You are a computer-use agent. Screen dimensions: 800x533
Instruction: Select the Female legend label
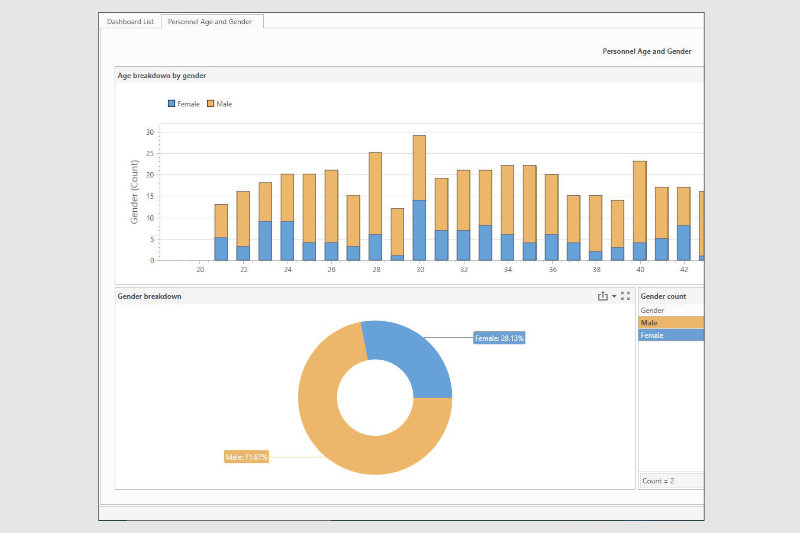(188, 104)
